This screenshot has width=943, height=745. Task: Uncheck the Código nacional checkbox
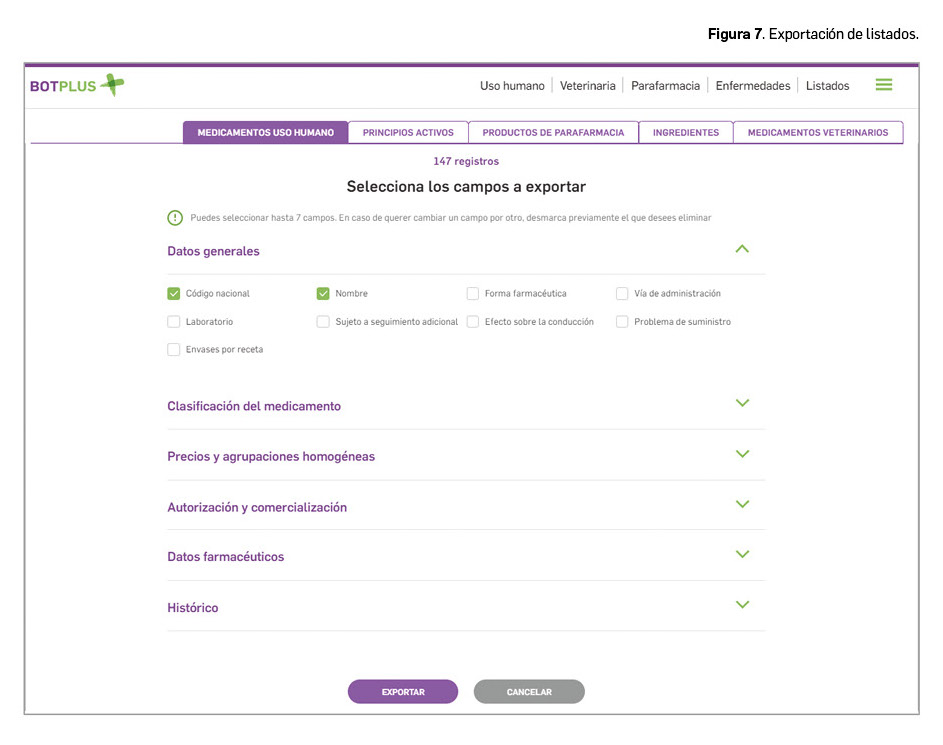[174, 294]
